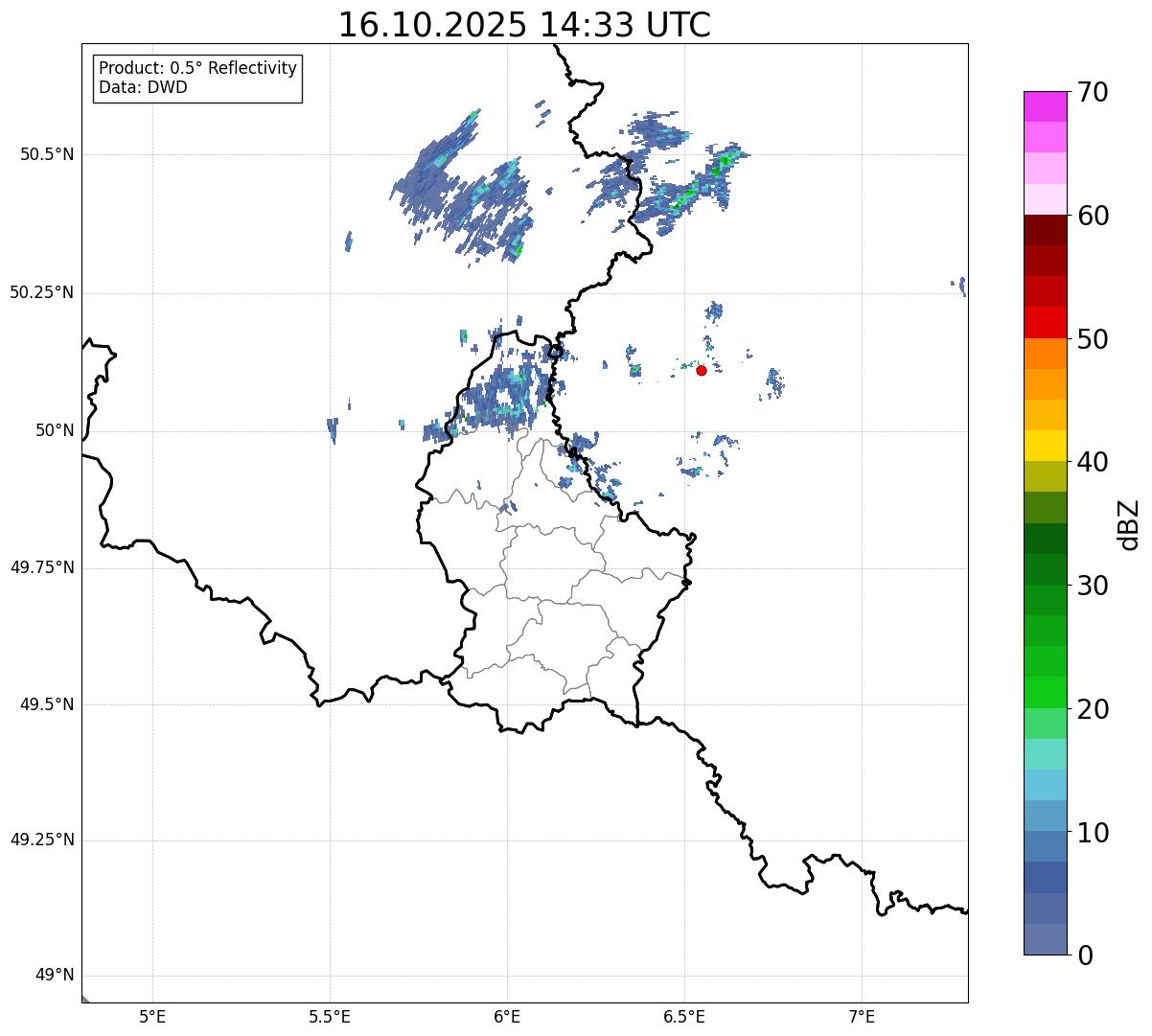Click the 49.5°N latitude label
This screenshot has width=1152, height=1036.
click(x=47, y=704)
